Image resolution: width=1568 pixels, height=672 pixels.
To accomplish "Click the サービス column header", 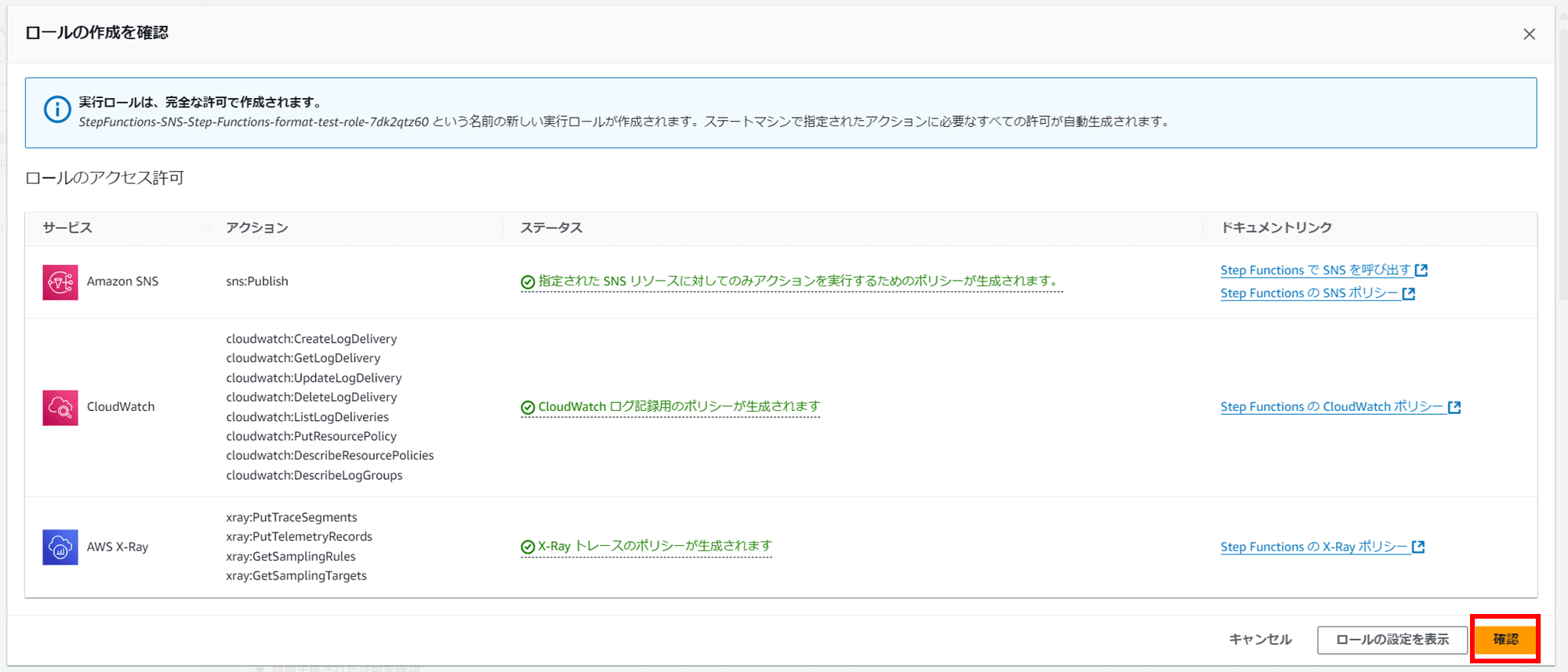I will (x=67, y=228).
